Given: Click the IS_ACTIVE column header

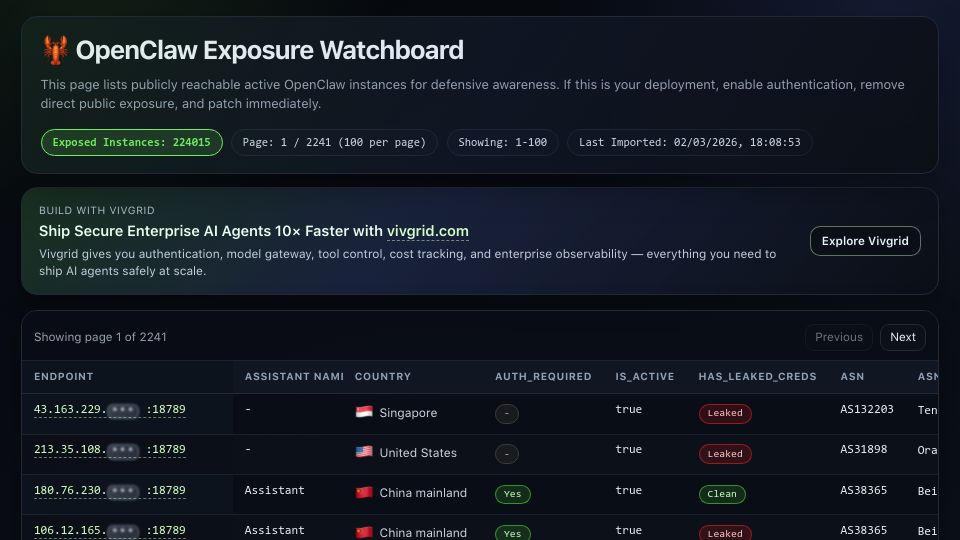Looking at the screenshot, I should [x=645, y=377].
